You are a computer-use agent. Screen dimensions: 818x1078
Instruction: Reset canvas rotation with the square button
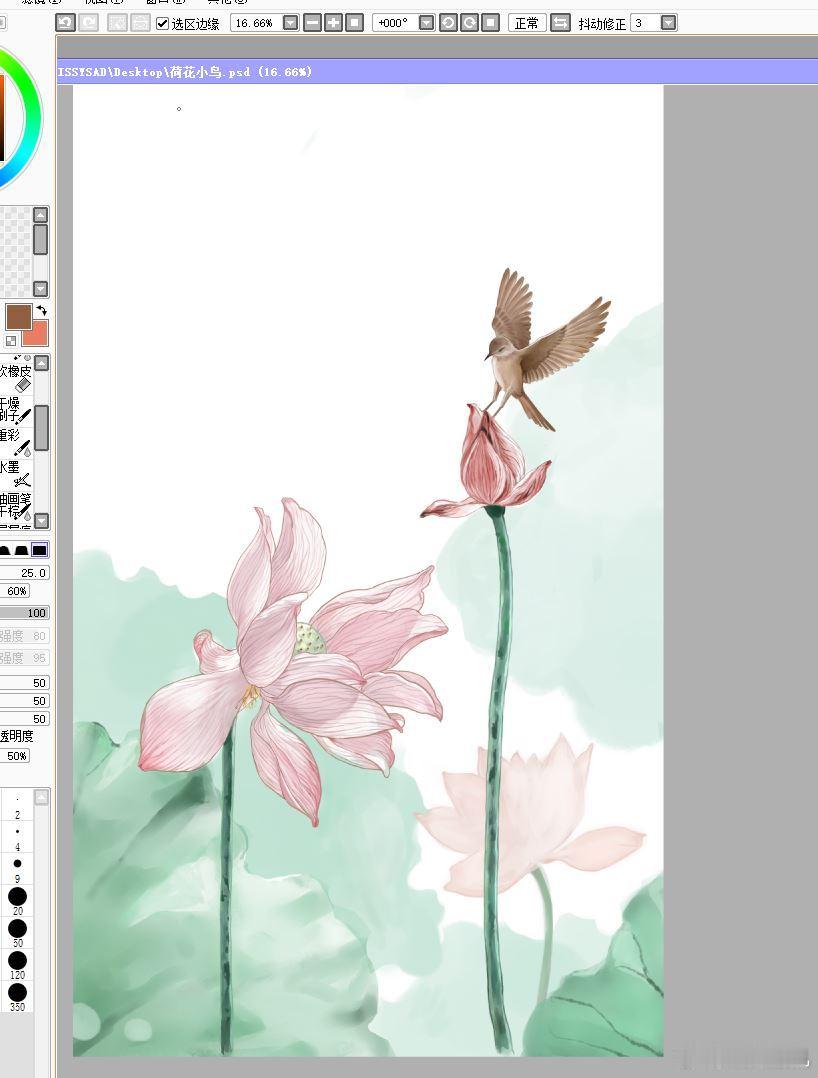pos(491,23)
